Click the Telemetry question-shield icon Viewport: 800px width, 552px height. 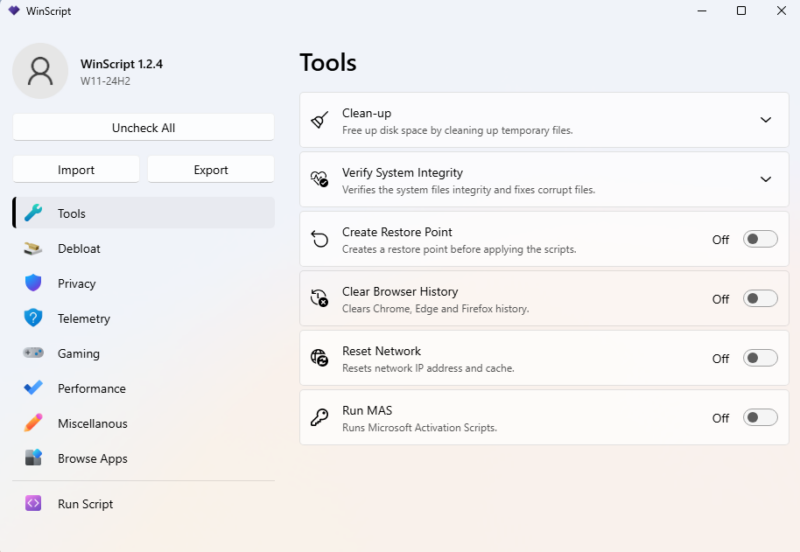click(34, 318)
